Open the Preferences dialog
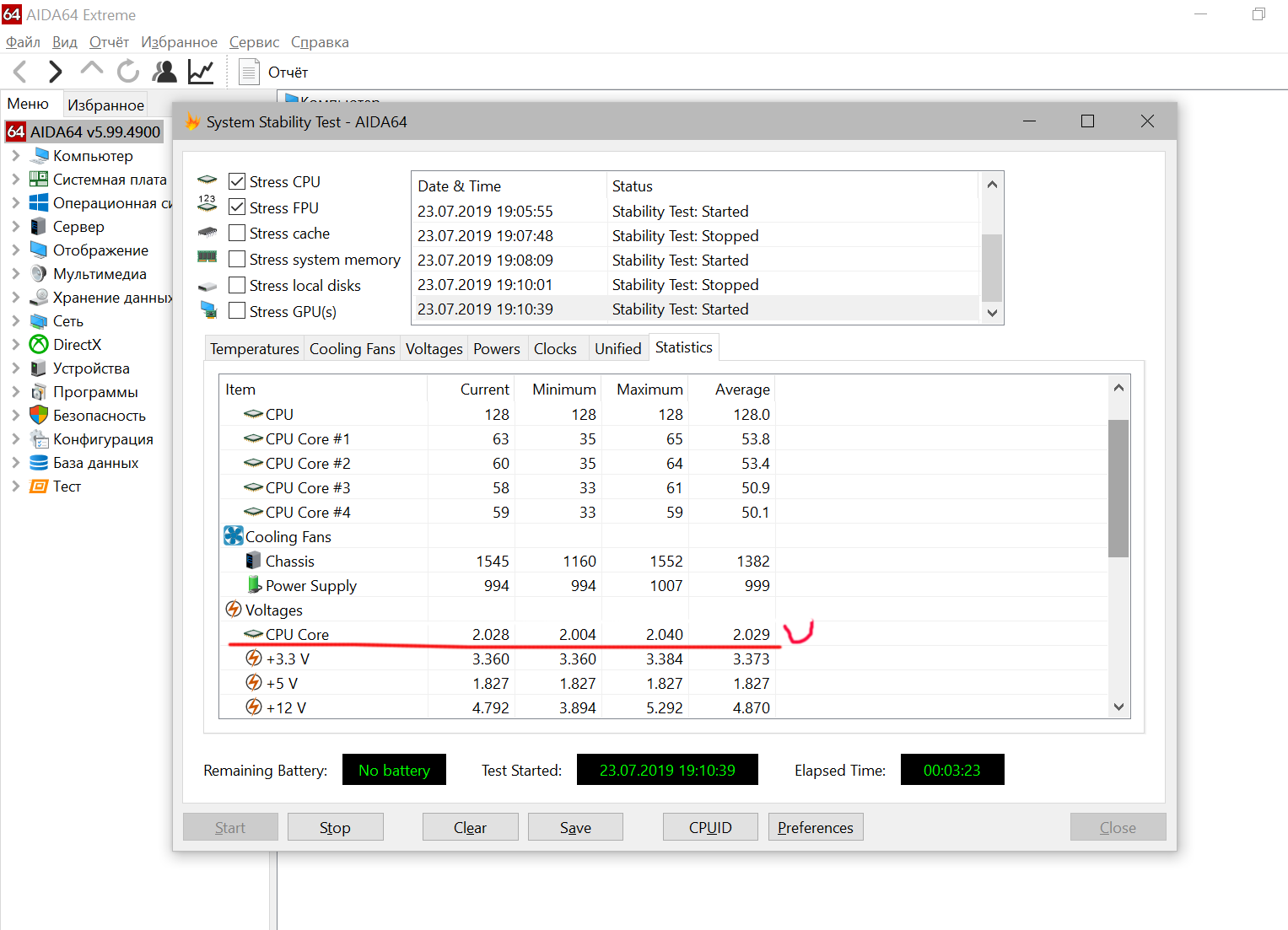The height and width of the screenshot is (930, 1288). [816, 827]
